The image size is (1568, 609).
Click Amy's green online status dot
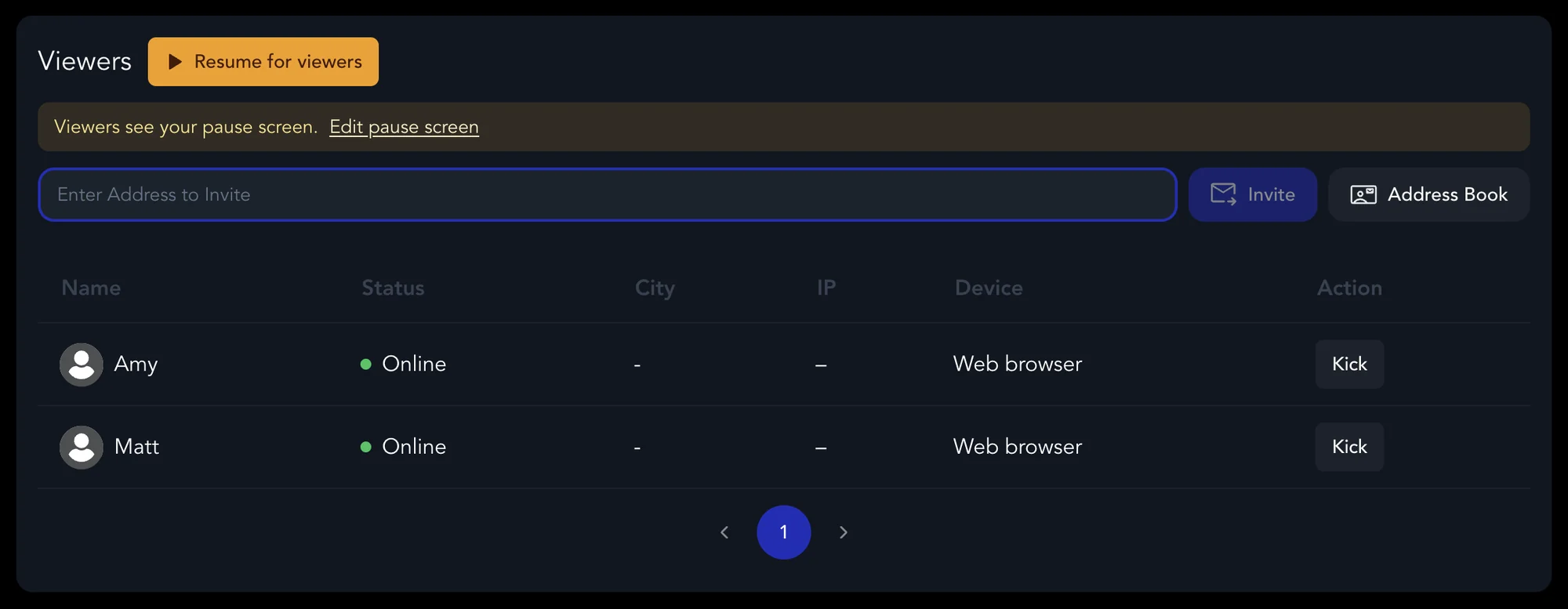tap(365, 364)
